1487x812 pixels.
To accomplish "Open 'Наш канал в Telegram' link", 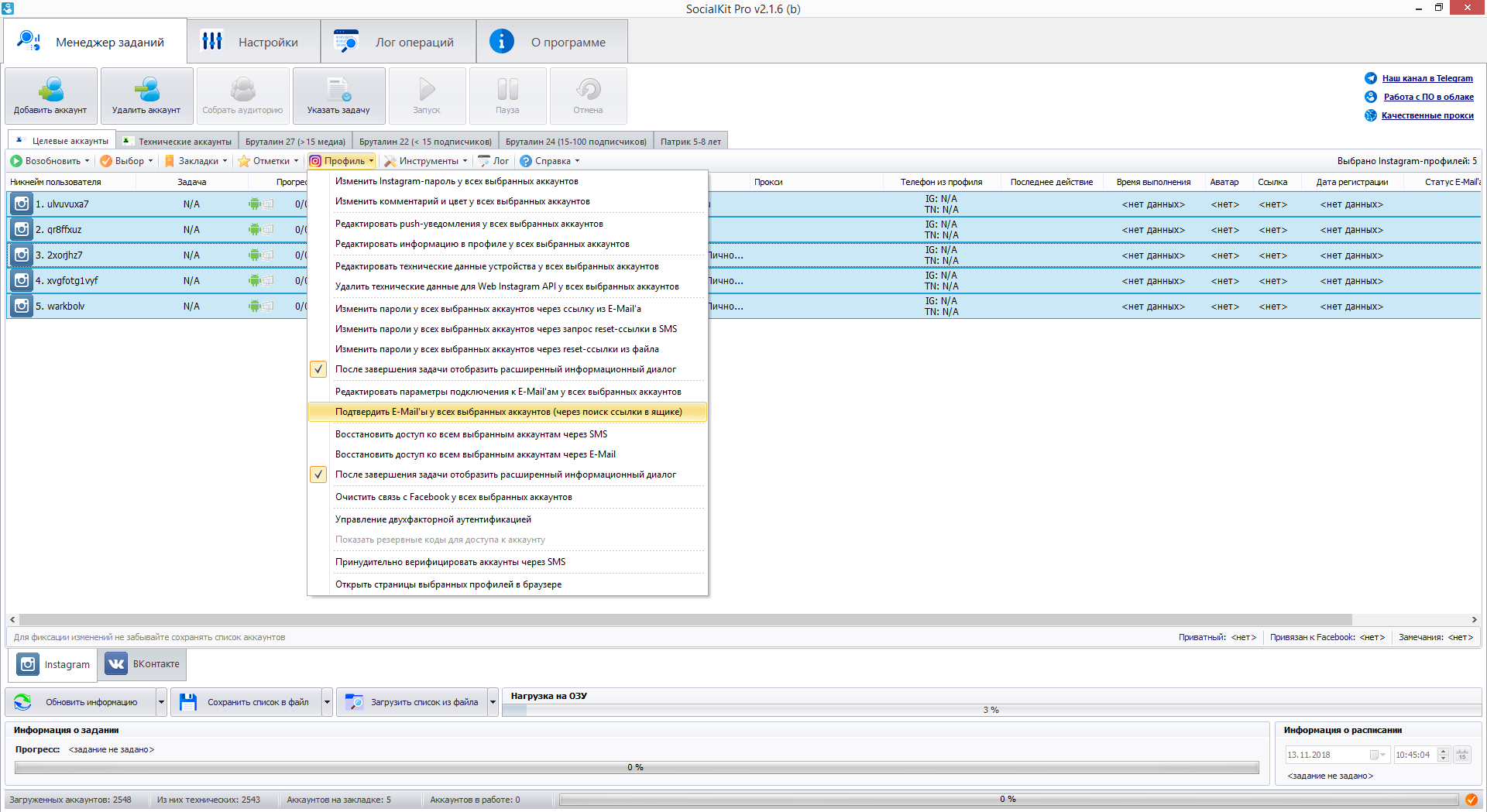I will 1427,78.
